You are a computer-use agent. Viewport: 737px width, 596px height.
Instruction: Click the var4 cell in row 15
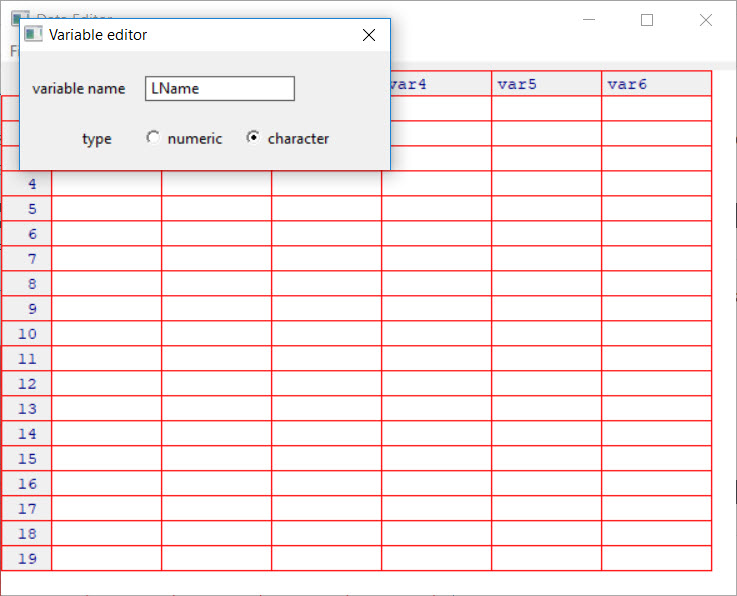point(436,459)
